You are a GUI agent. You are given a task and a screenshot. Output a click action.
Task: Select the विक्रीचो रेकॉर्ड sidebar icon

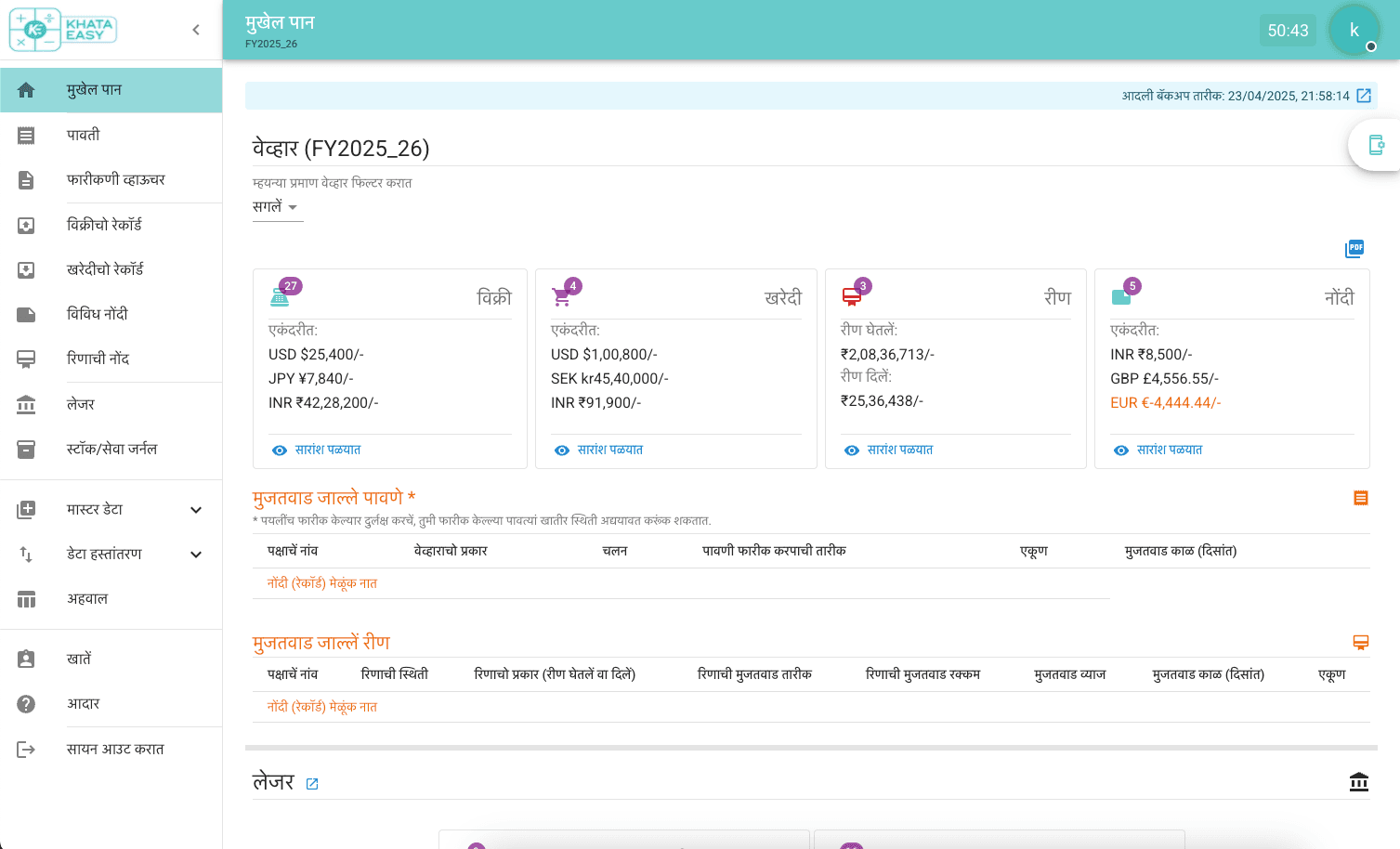27,224
